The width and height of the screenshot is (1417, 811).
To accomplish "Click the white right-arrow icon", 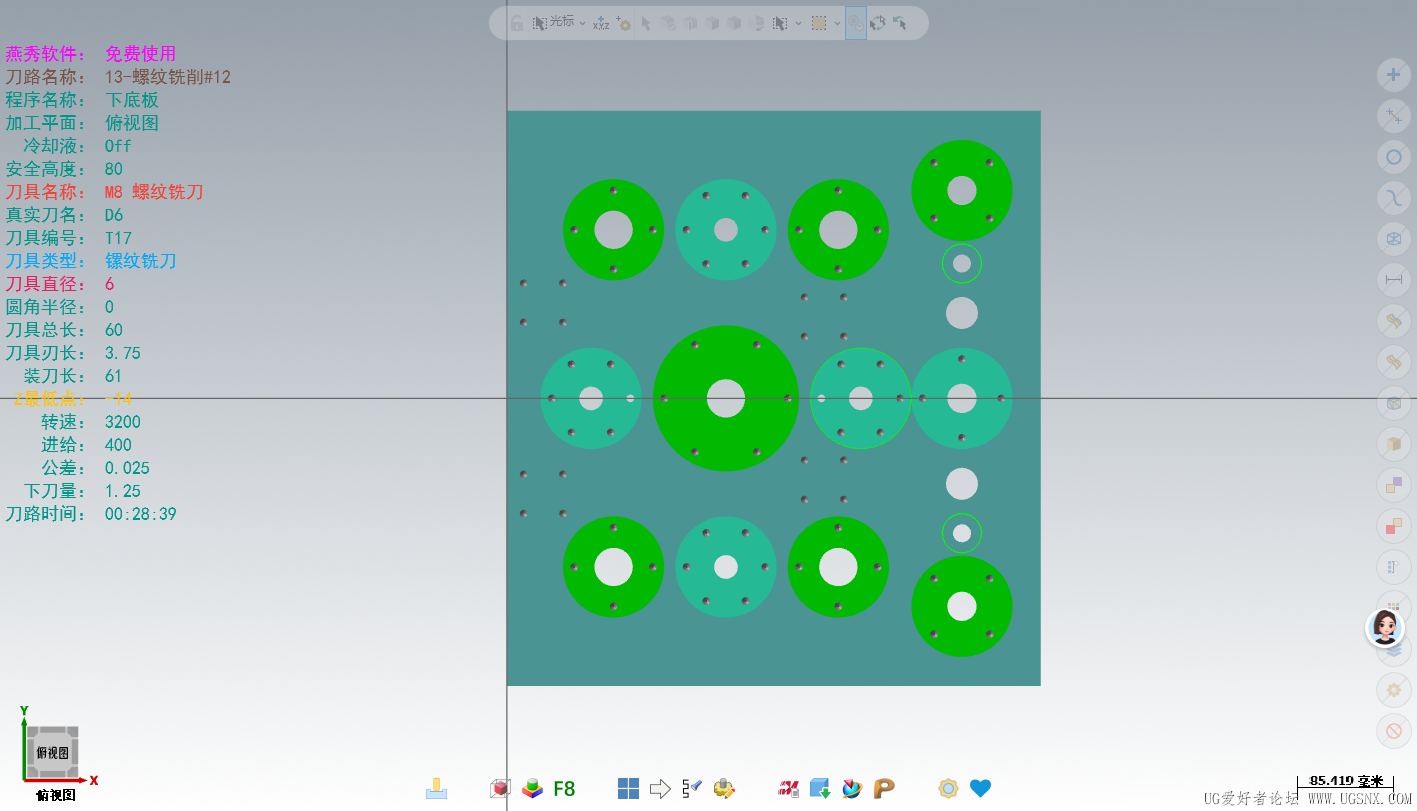I will (x=660, y=789).
